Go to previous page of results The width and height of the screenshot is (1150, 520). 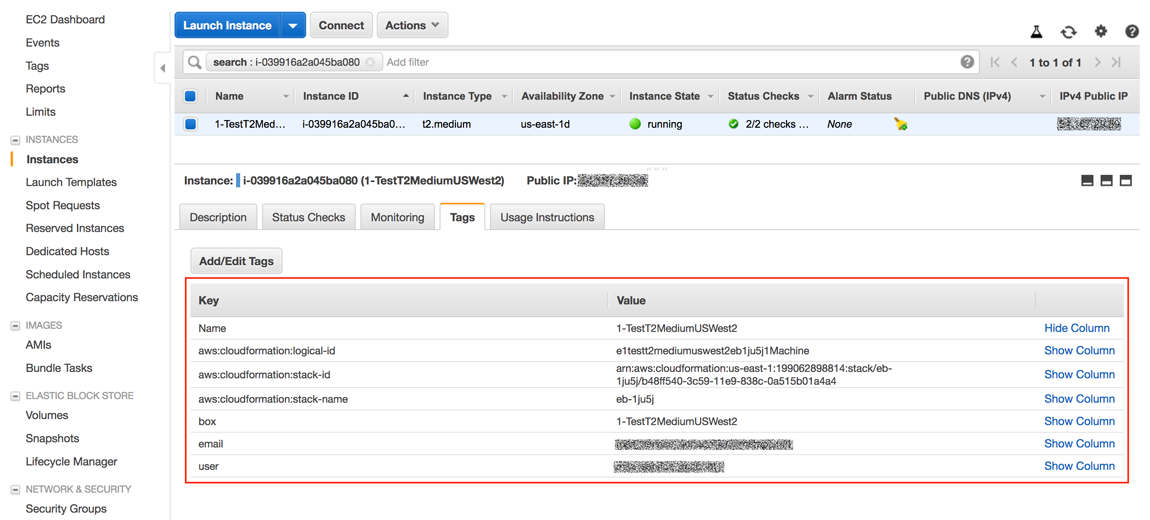point(1014,62)
